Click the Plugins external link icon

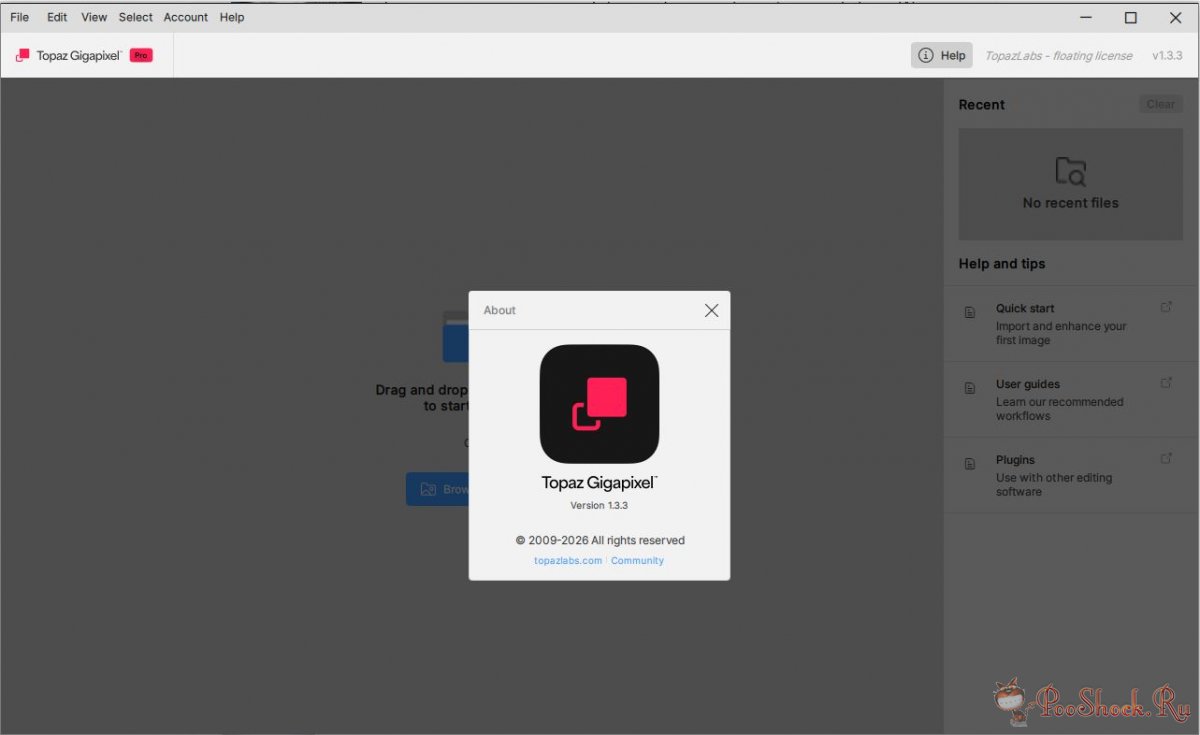1166,459
